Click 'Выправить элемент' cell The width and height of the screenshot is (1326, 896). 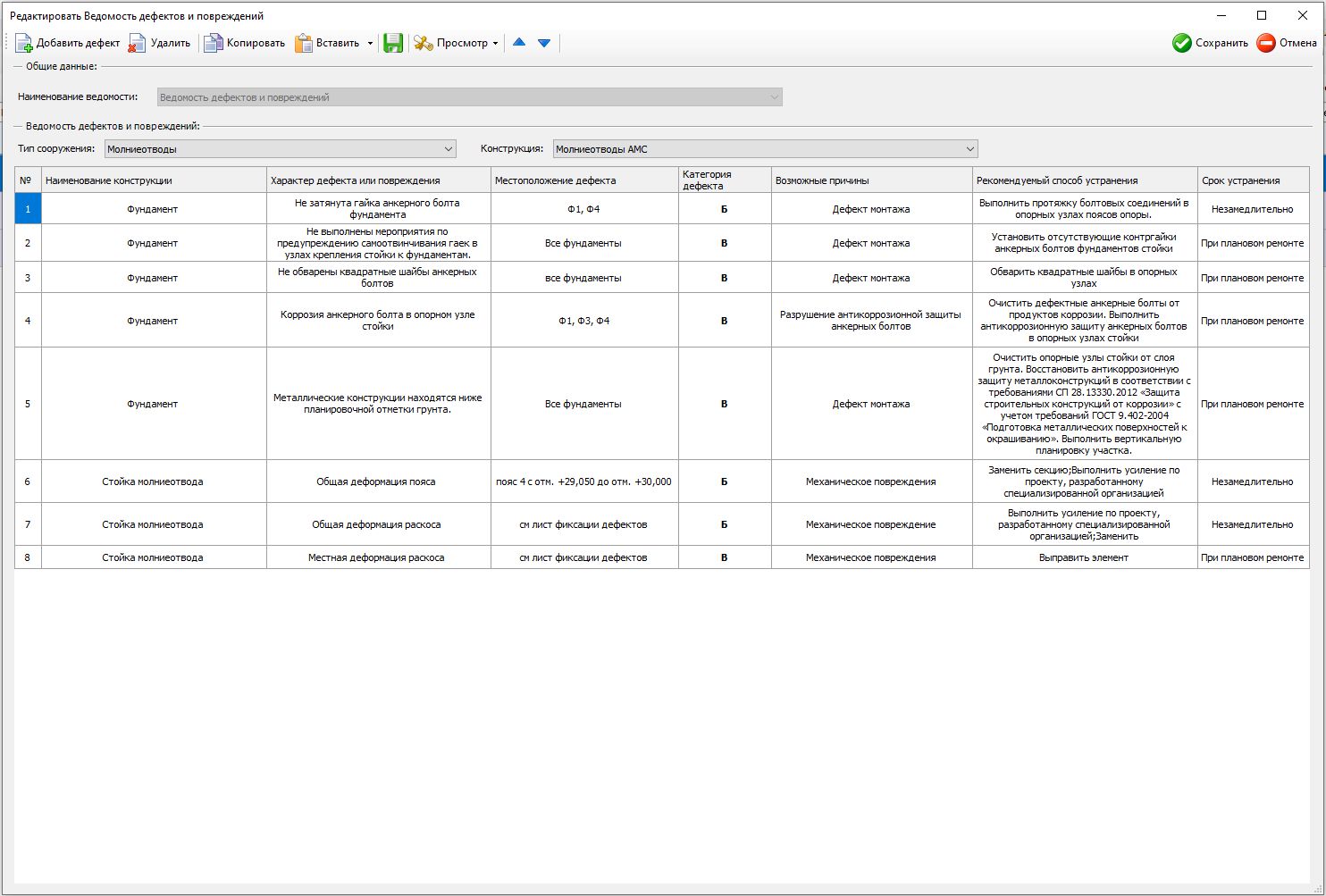point(1085,557)
